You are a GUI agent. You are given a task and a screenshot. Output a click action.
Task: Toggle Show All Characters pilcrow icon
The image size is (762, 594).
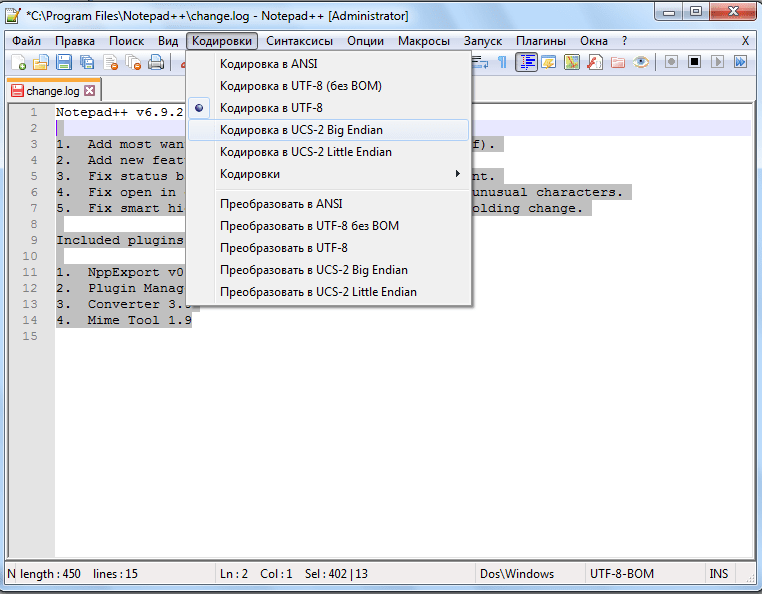click(x=502, y=62)
